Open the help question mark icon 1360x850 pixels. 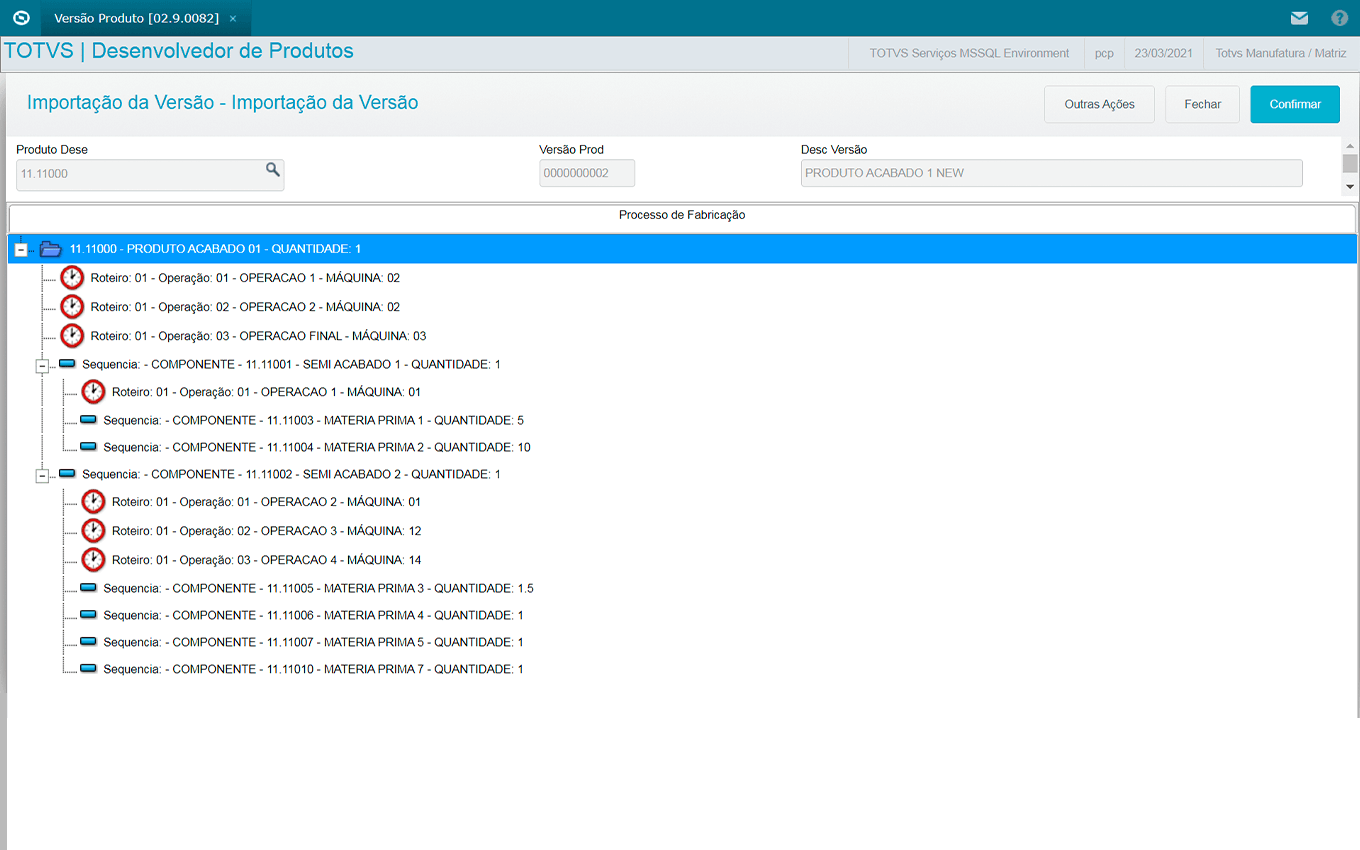pyautogui.click(x=1340, y=18)
